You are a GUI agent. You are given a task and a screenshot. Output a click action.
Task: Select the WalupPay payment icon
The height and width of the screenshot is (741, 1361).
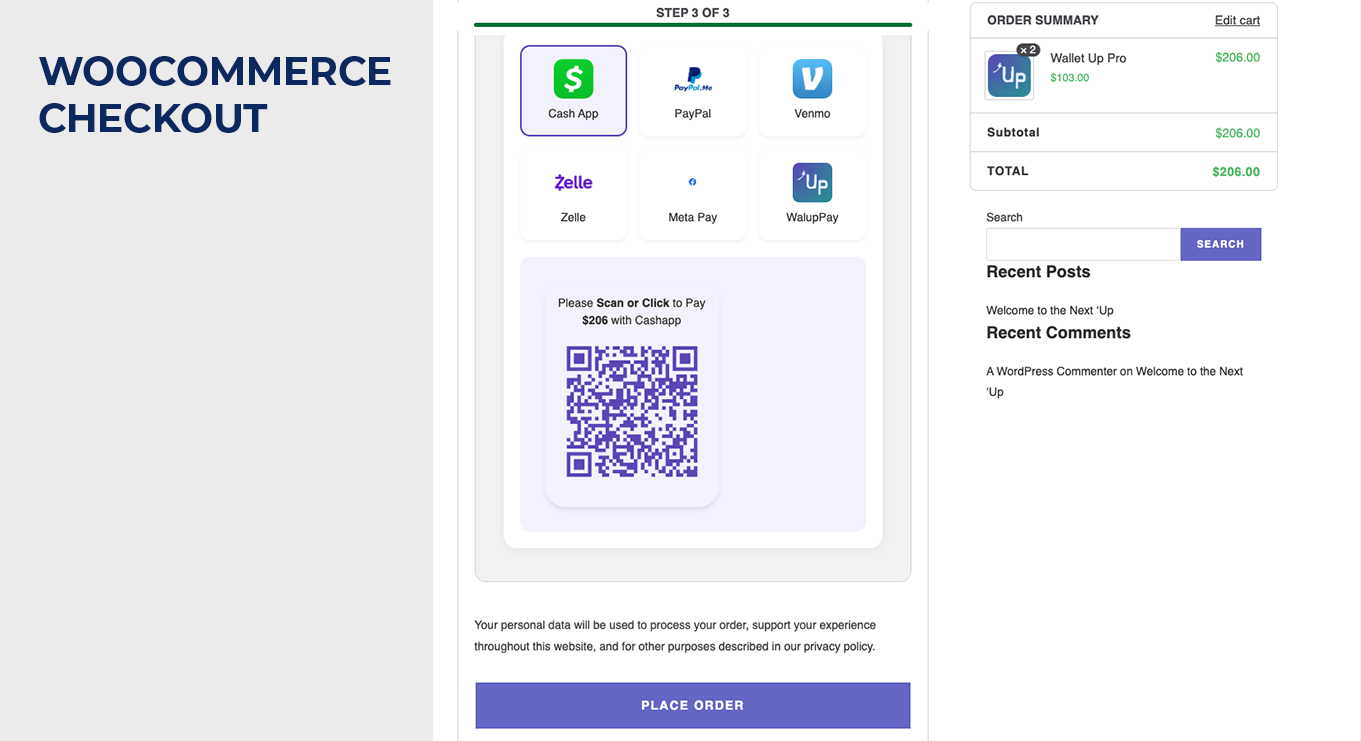(x=812, y=182)
